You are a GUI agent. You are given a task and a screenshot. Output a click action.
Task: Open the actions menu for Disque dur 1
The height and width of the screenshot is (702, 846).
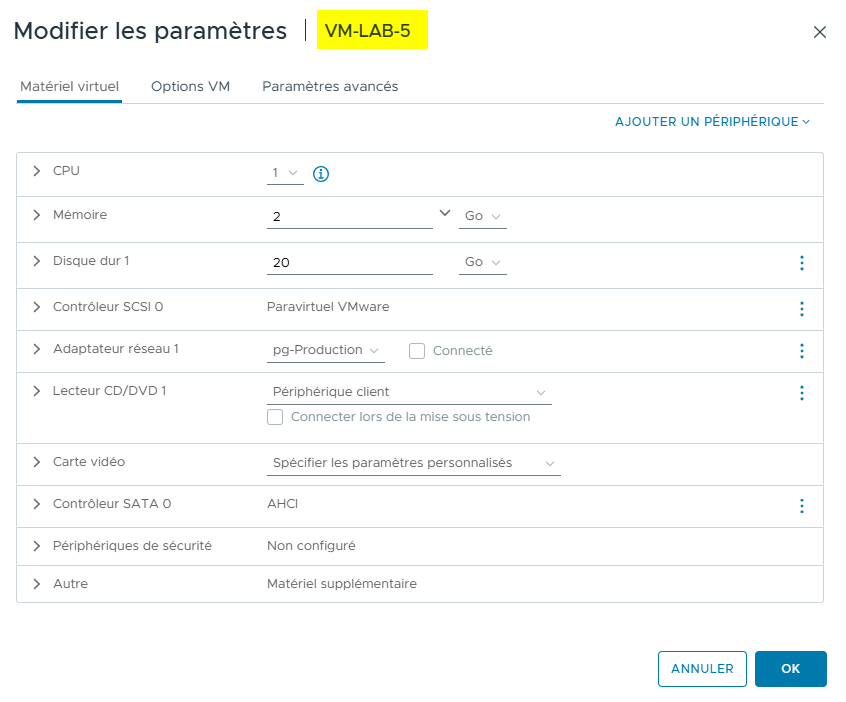[x=801, y=262]
